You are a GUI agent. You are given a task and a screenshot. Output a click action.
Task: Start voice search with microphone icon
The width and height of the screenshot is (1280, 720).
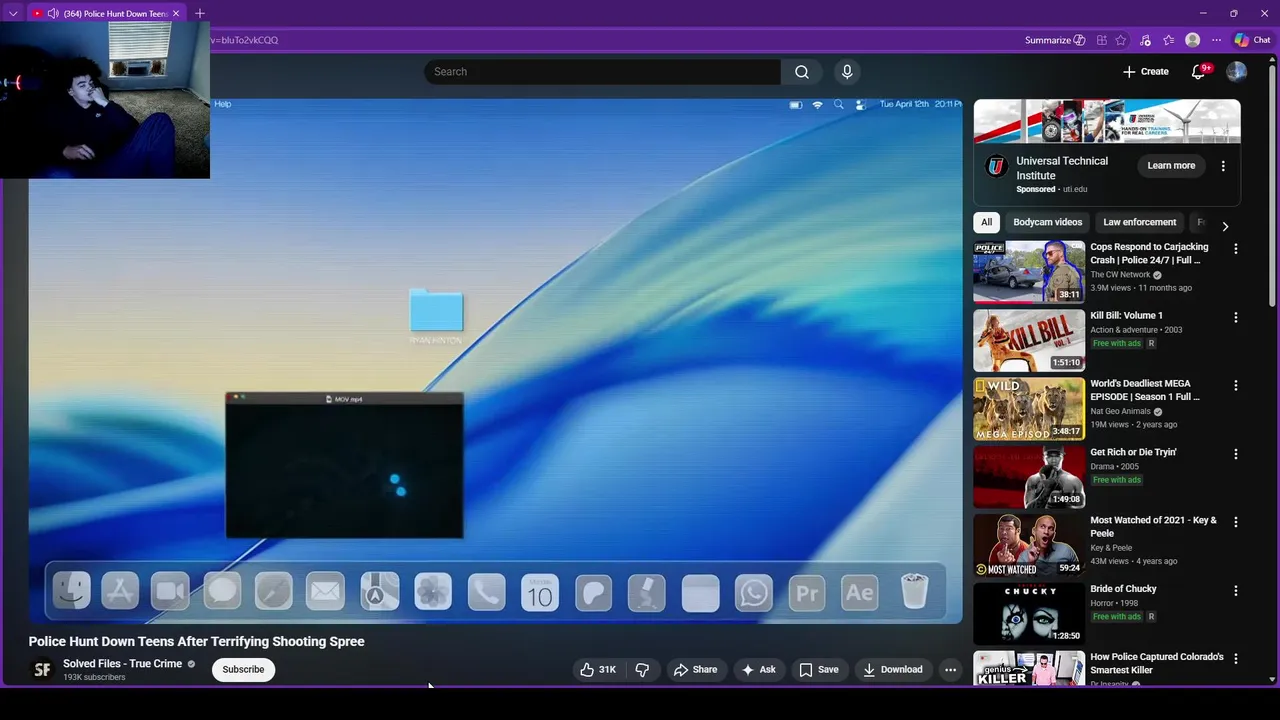[x=847, y=72]
